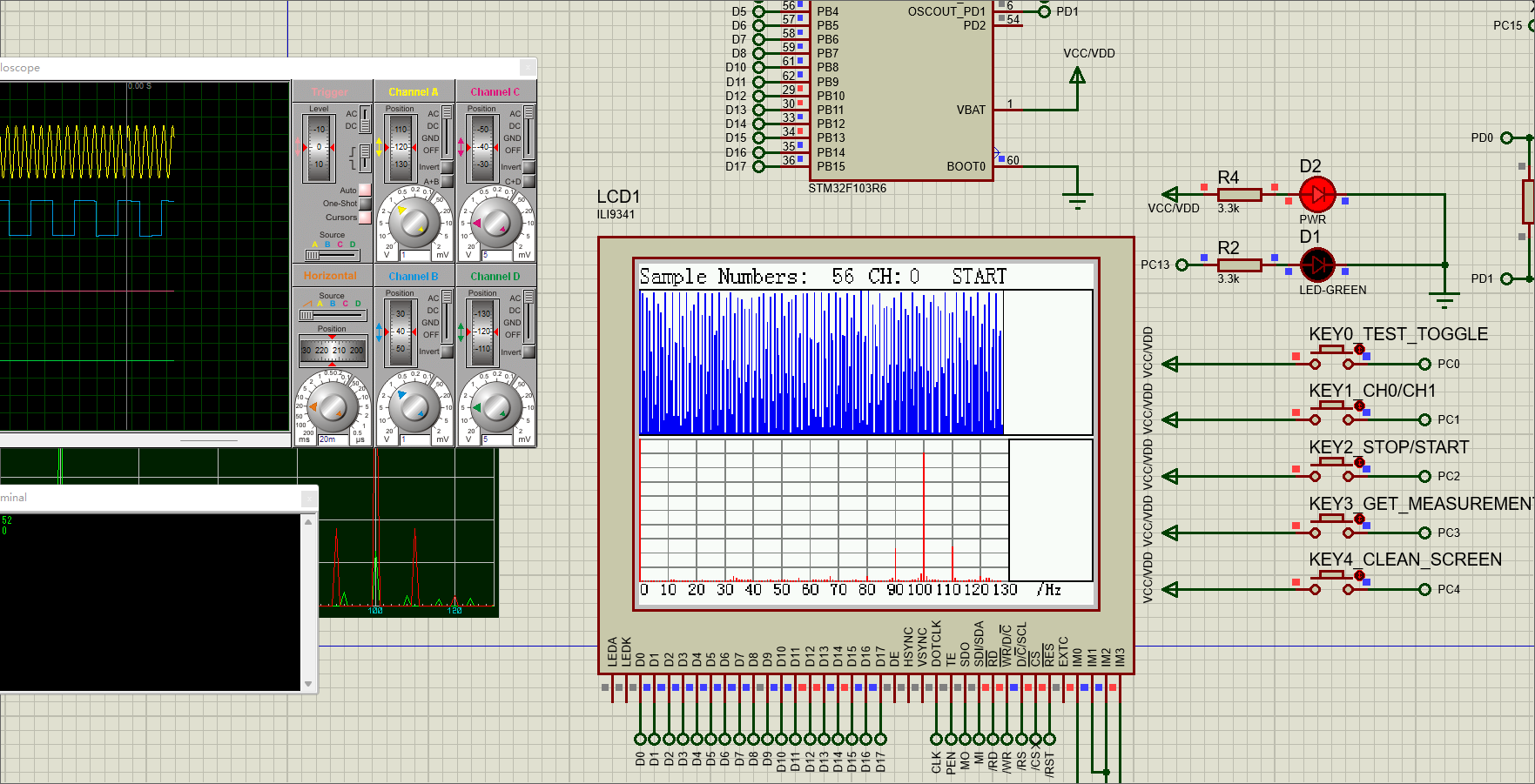Click the Horizontal Position thumbwheel
The width and height of the screenshot is (1535, 784).
[x=333, y=351]
